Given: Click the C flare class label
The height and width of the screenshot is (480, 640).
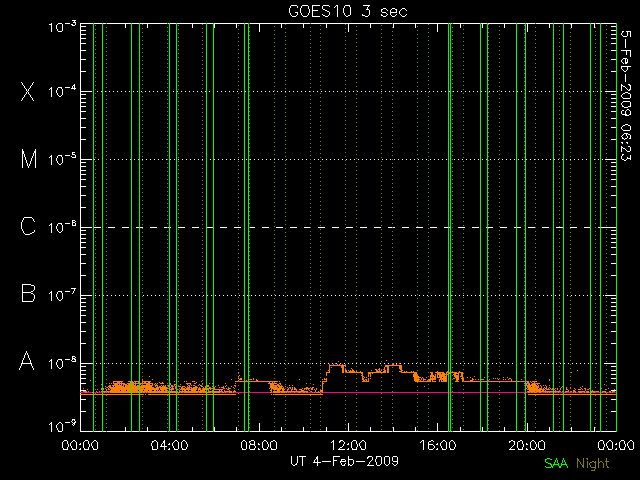Looking at the screenshot, I should (28, 226).
